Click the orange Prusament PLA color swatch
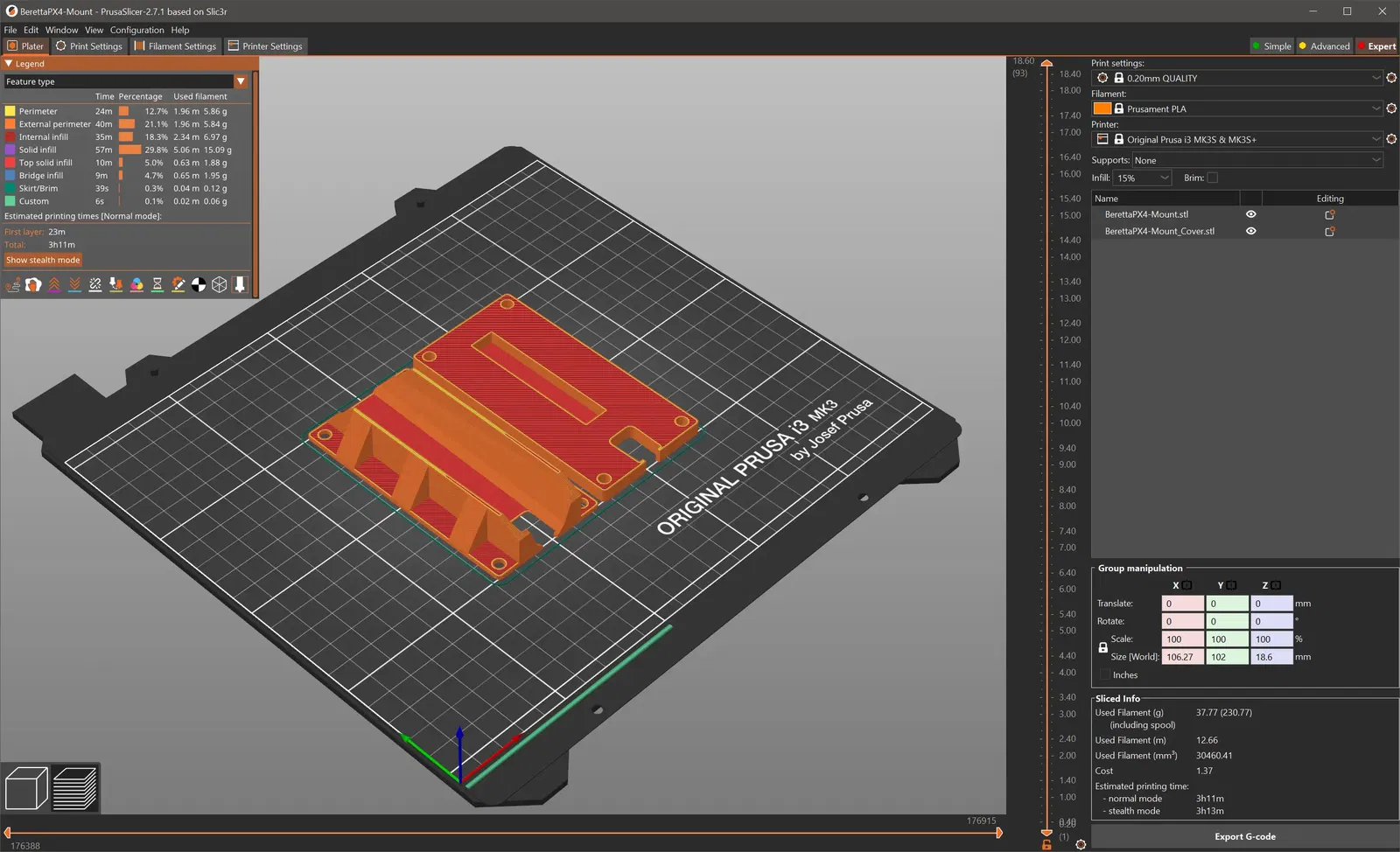Screen dimensions: 1400x852 [1102, 108]
